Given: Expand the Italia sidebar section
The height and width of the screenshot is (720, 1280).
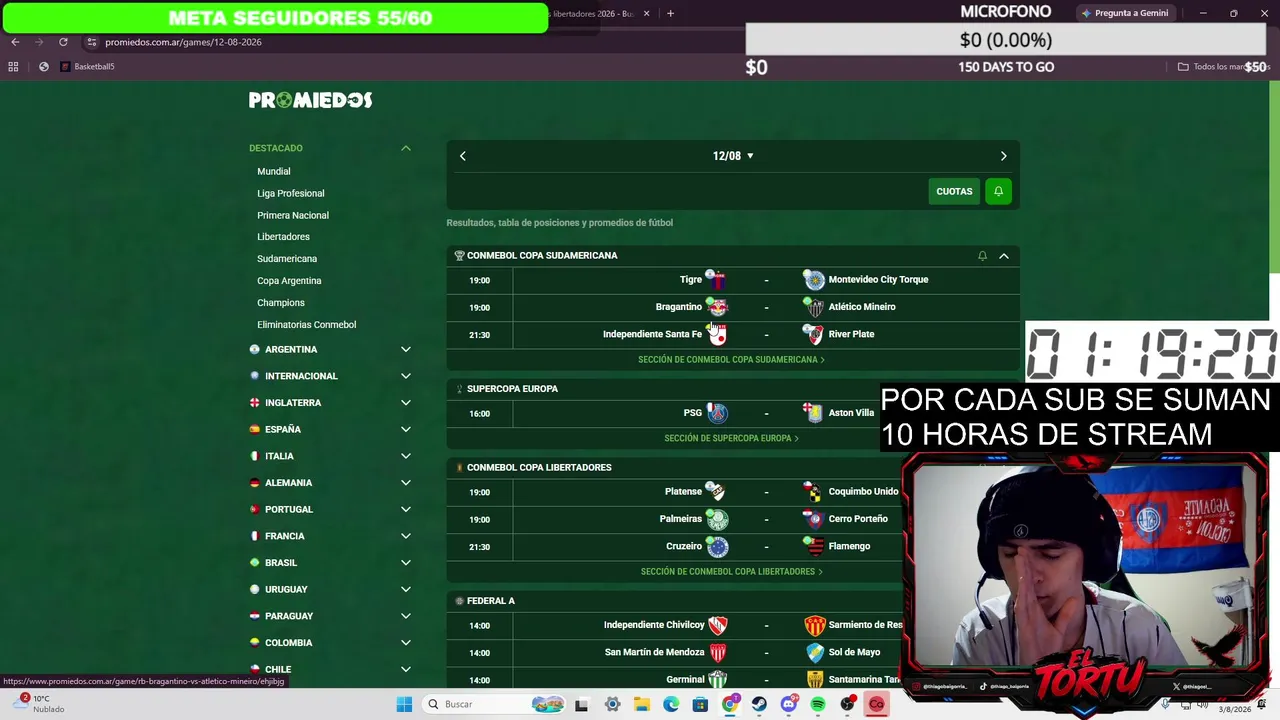Looking at the screenshot, I should click(x=406, y=456).
